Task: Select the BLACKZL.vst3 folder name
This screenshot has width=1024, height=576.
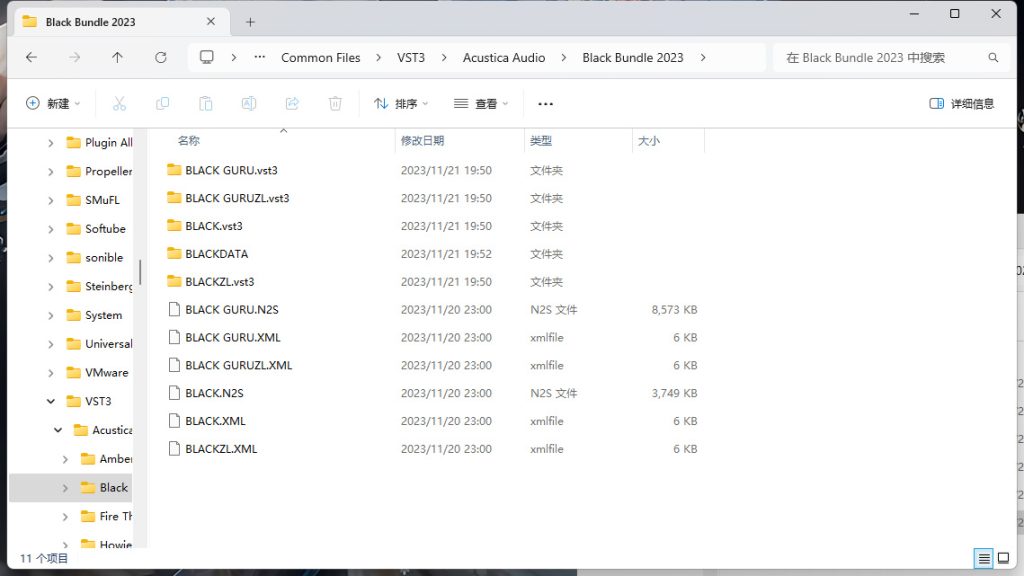Action: [219, 281]
